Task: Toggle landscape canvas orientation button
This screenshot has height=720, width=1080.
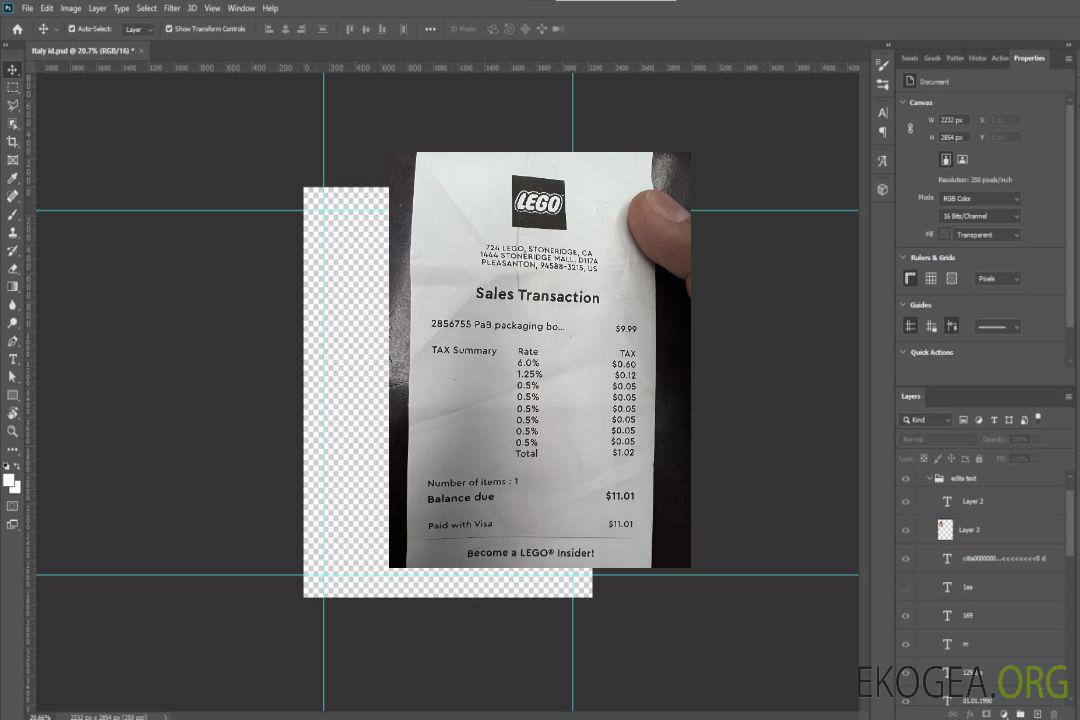Action: pyautogui.click(x=962, y=160)
